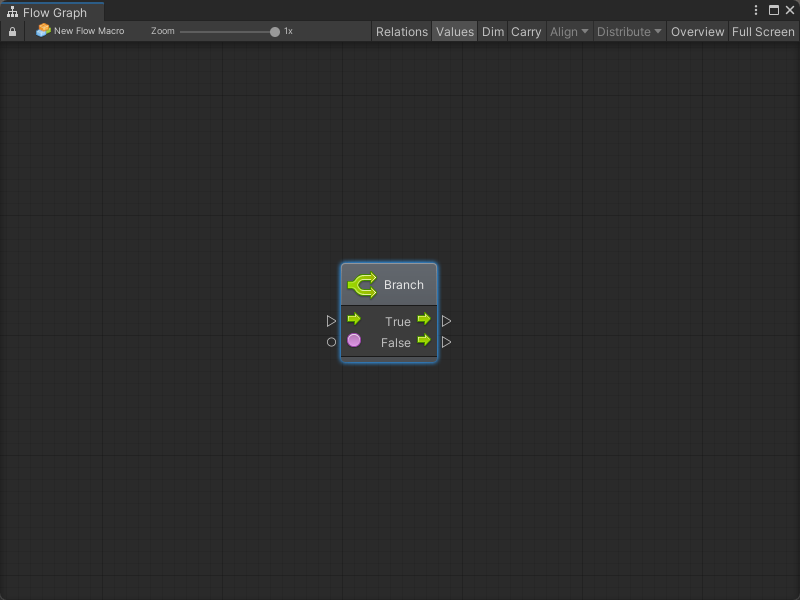Open the Align dropdown
The width and height of the screenshot is (800, 600).
[x=569, y=32]
